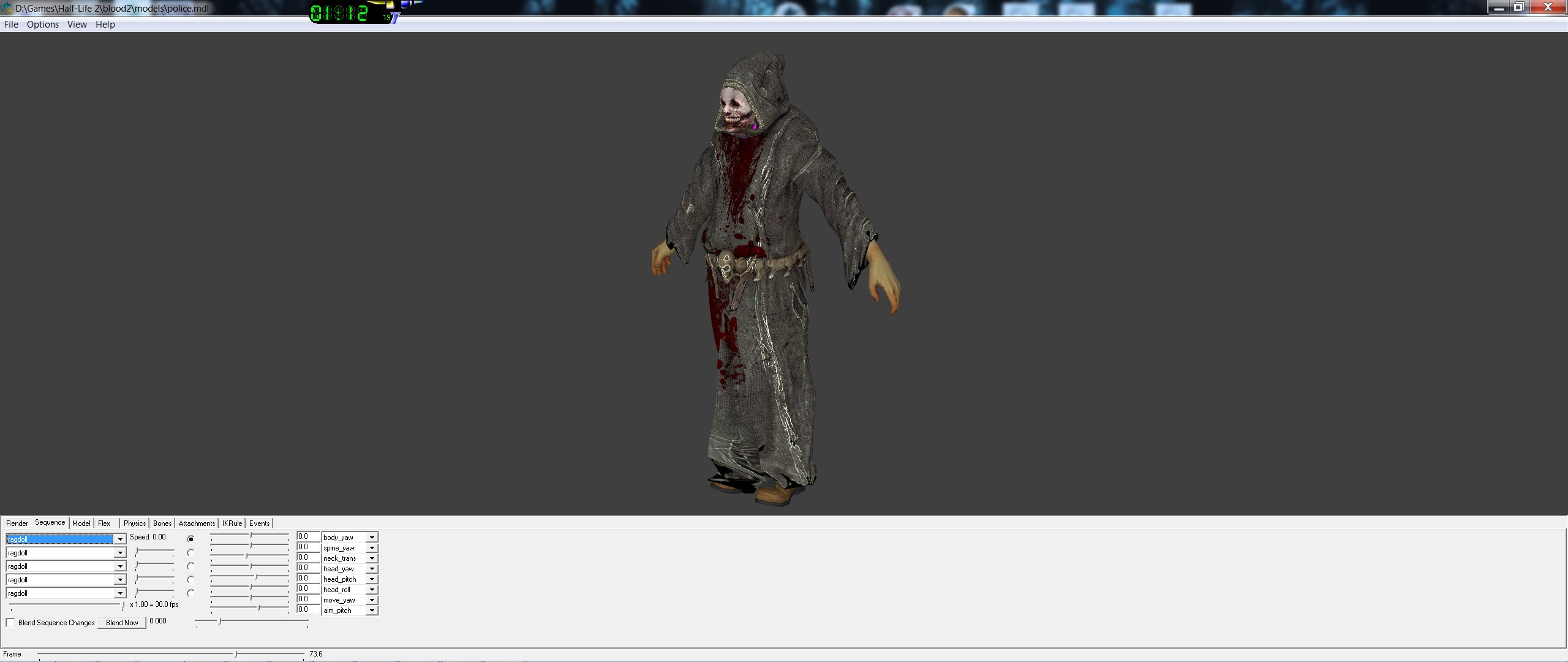Image resolution: width=1568 pixels, height=662 pixels.
Task: Open the body_yaw pose parameter dropdown
Action: [x=372, y=538]
